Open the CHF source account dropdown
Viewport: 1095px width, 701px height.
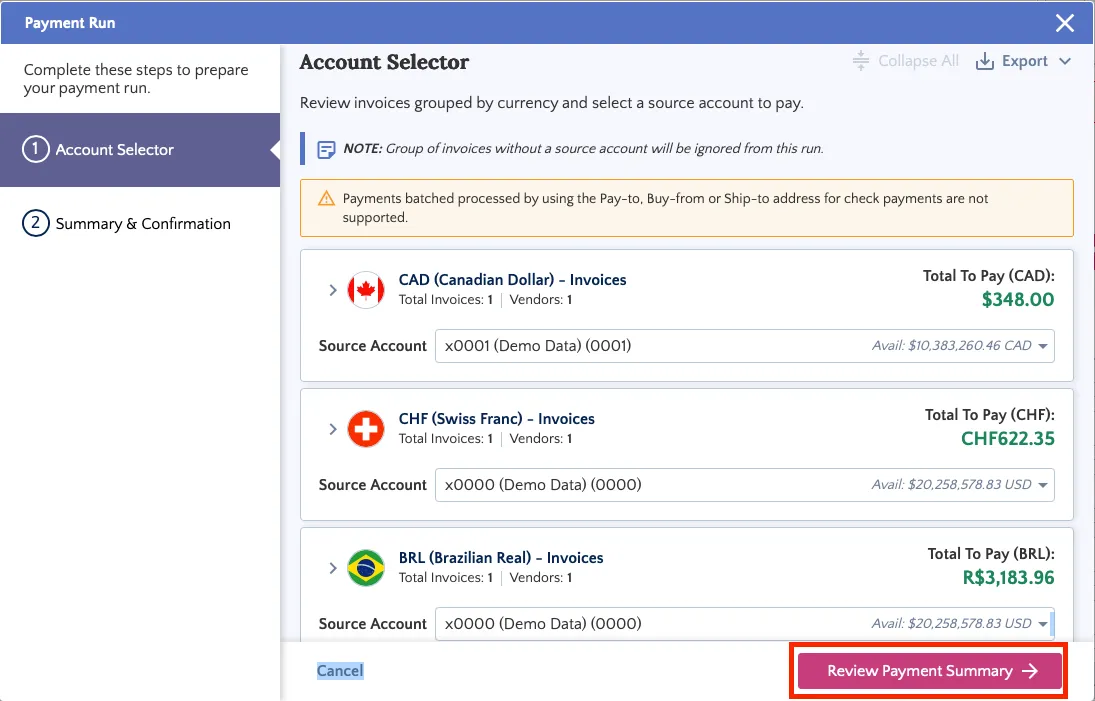pos(744,485)
